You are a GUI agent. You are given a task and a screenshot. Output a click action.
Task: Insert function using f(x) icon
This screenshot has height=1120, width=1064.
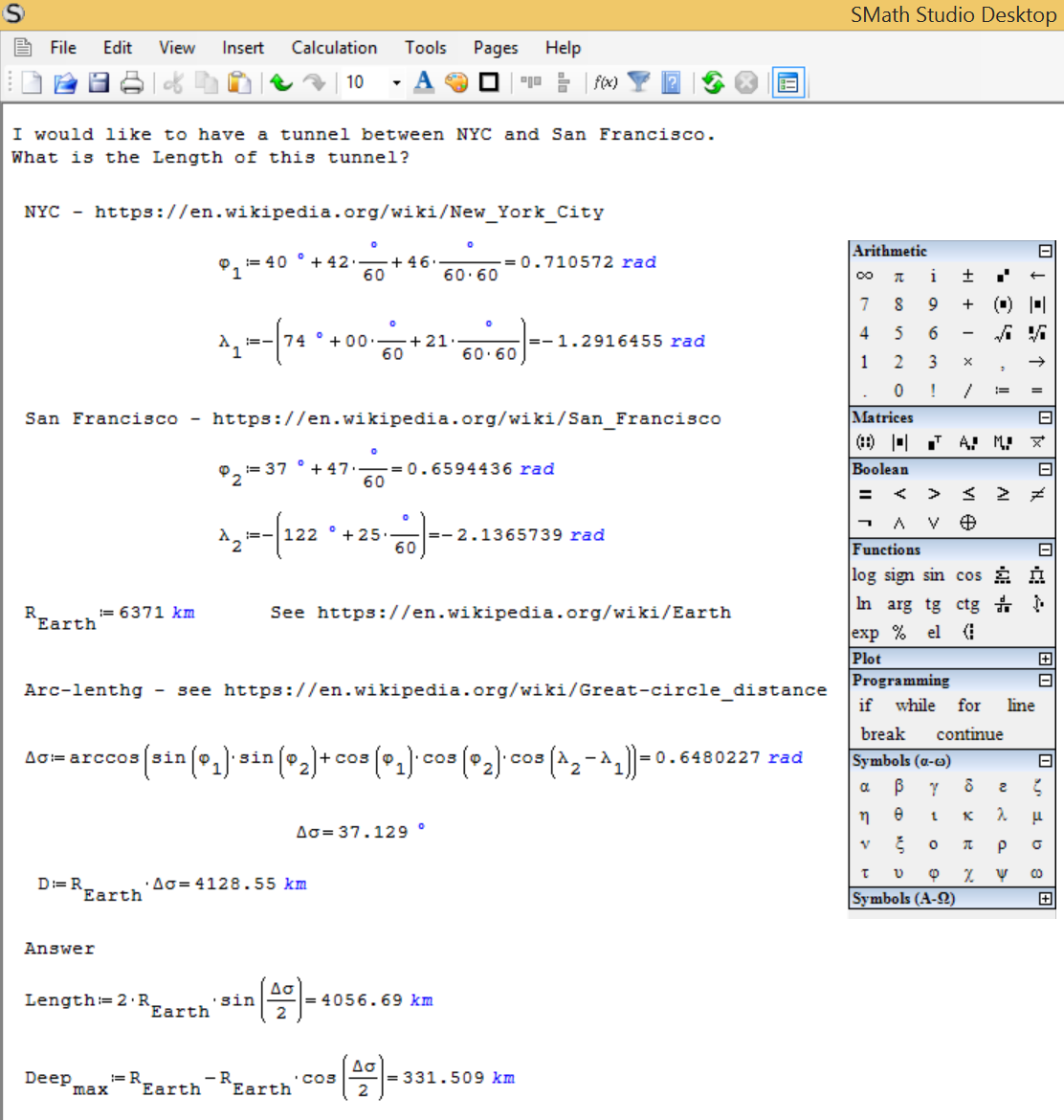tap(605, 83)
